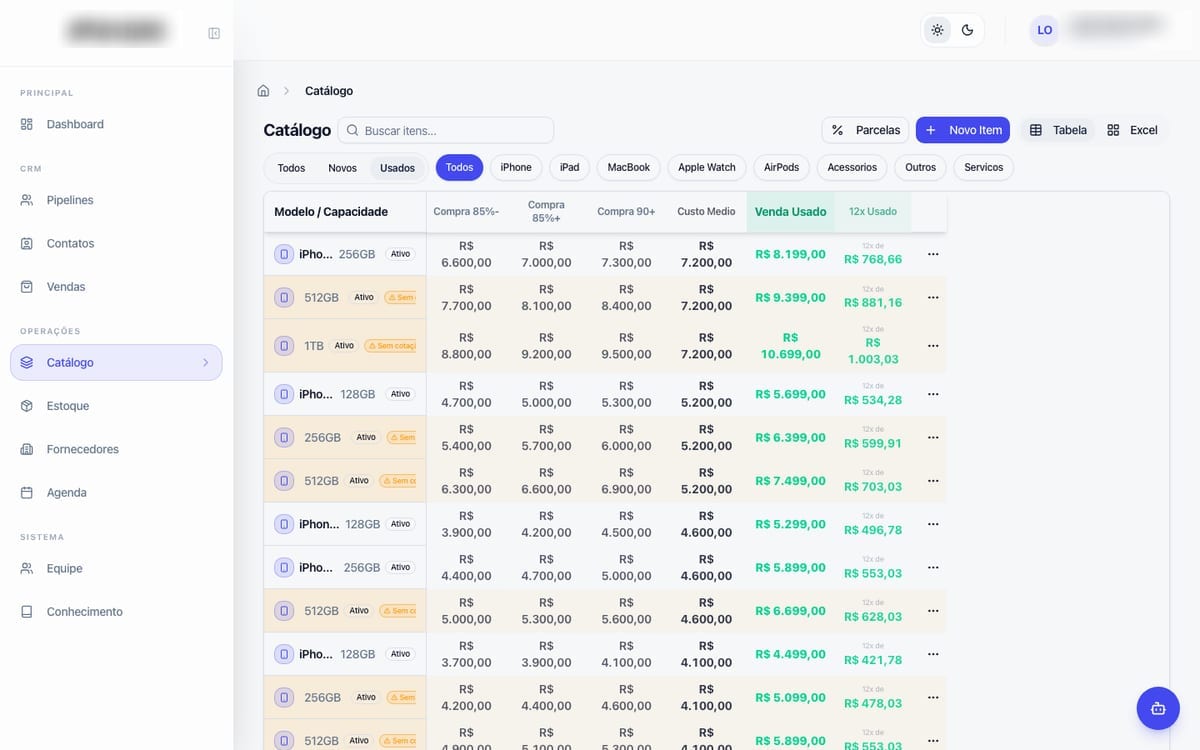Open row menu for R$ 10.699,00 item
The width and height of the screenshot is (1200, 750).
[x=933, y=346]
